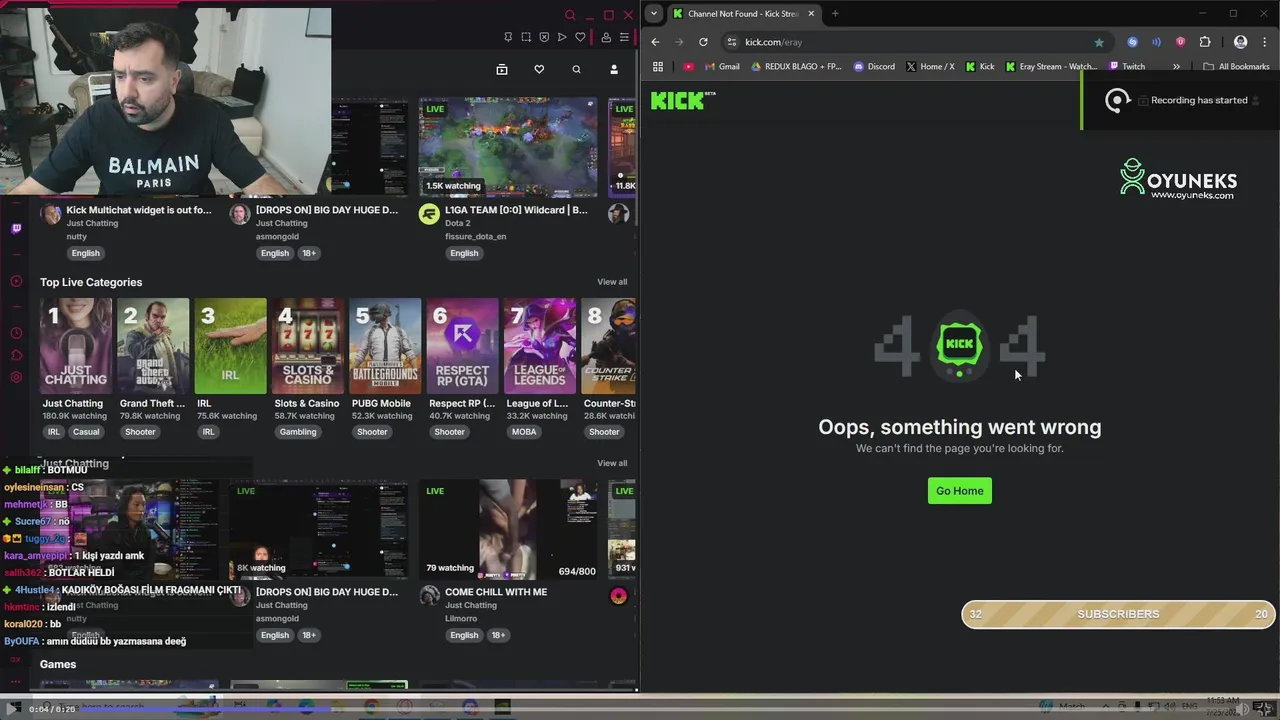Viewport: 1280px width, 720px height.
Task: Reload the Kick page in Chrome
Action: [703, 42]
